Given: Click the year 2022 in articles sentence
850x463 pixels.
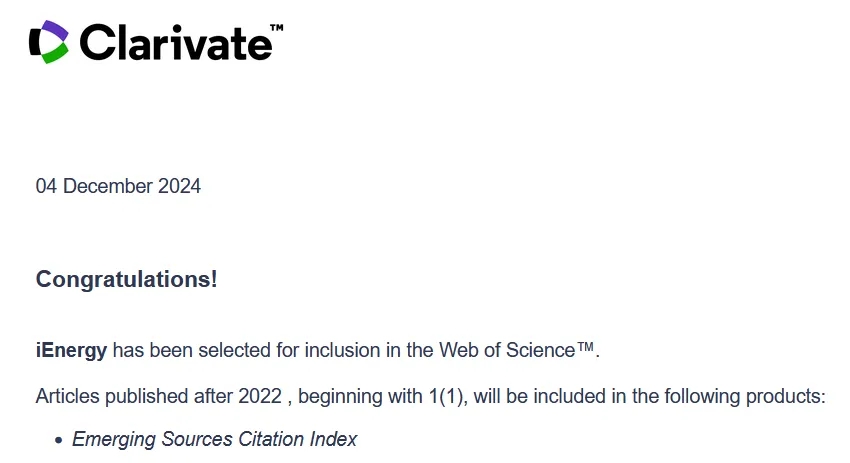Looking at the screenshot, I should 260,396.
